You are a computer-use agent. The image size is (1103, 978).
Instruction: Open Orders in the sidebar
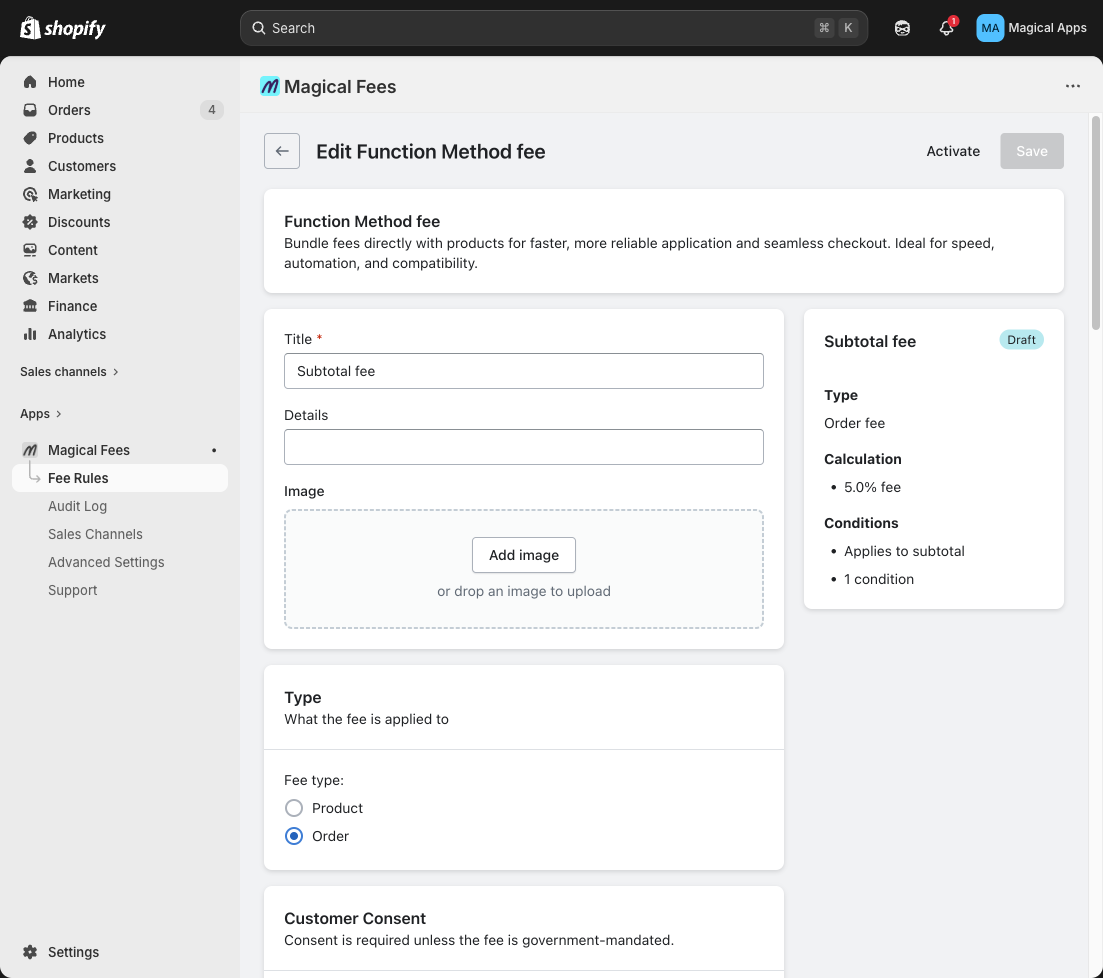click(x=69, y=110)
